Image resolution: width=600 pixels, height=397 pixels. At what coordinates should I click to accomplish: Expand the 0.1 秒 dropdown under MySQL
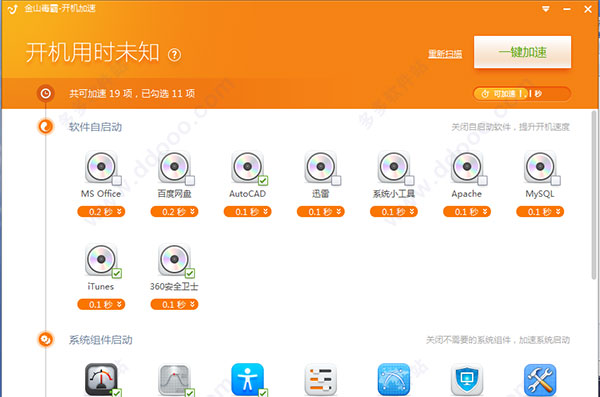pyautogui.click(x=540, y=212)
